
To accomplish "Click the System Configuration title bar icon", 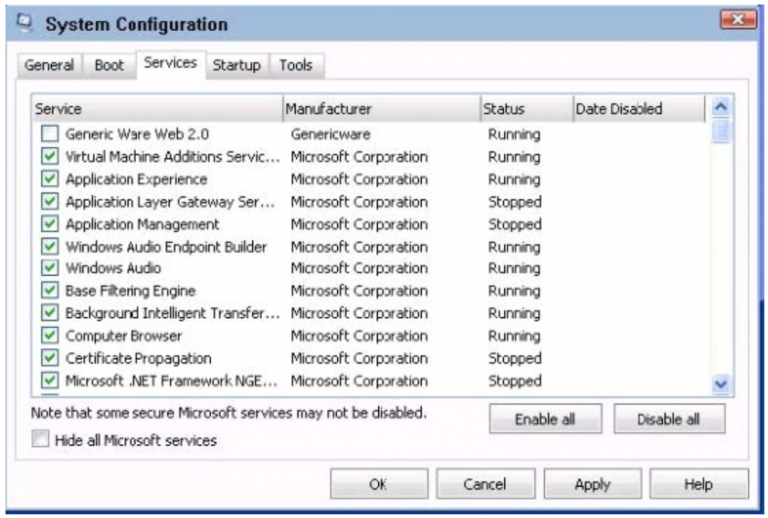I will click(25, 23).
